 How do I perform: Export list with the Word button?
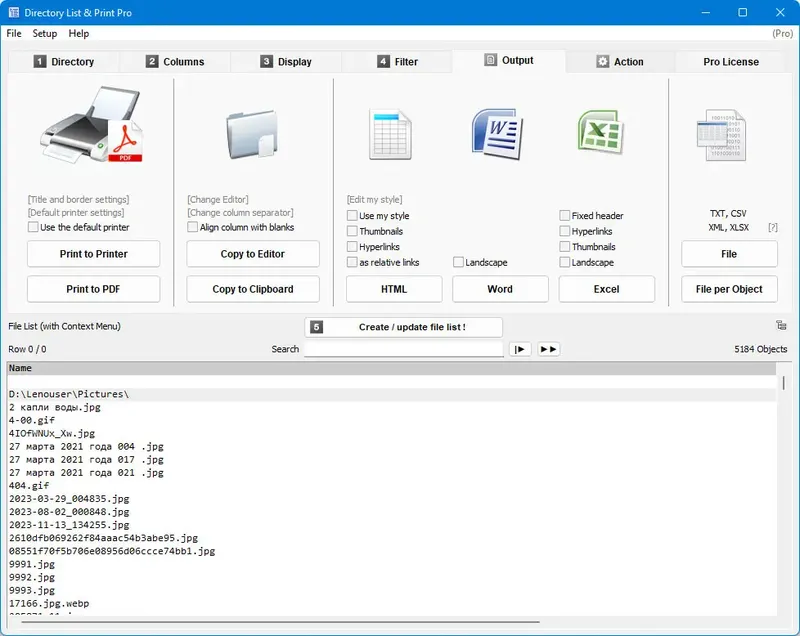click(x=500, y=289)
